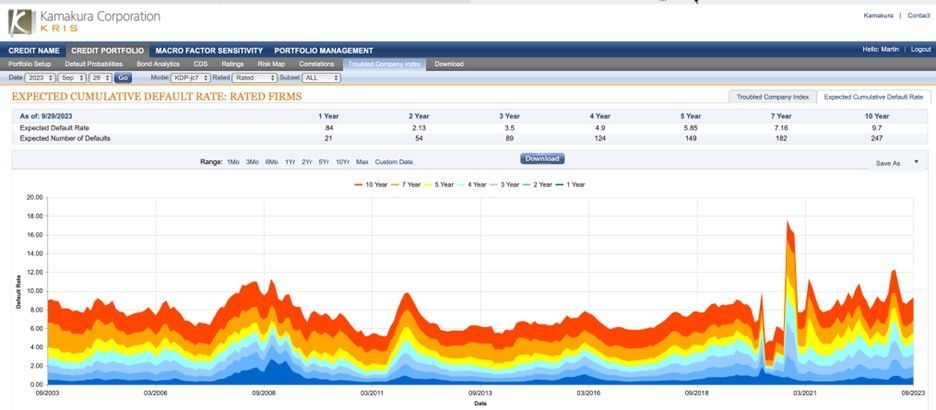Click the Logout link

[920, 50]
